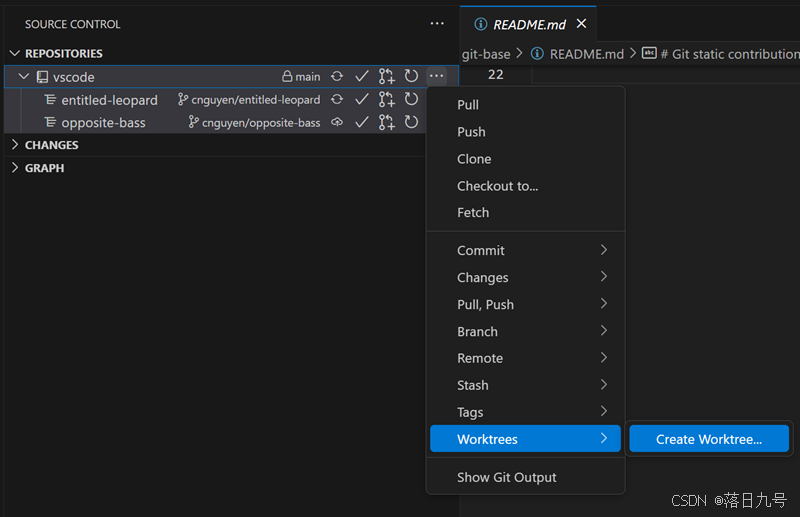
Task: Choose Fetch from the context menu
Action: point(526,212)
